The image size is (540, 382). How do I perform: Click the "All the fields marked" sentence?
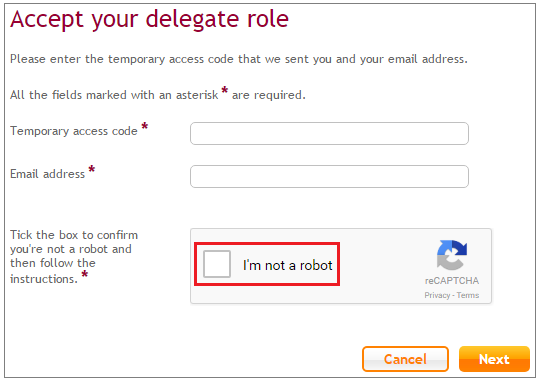point(158,94)
